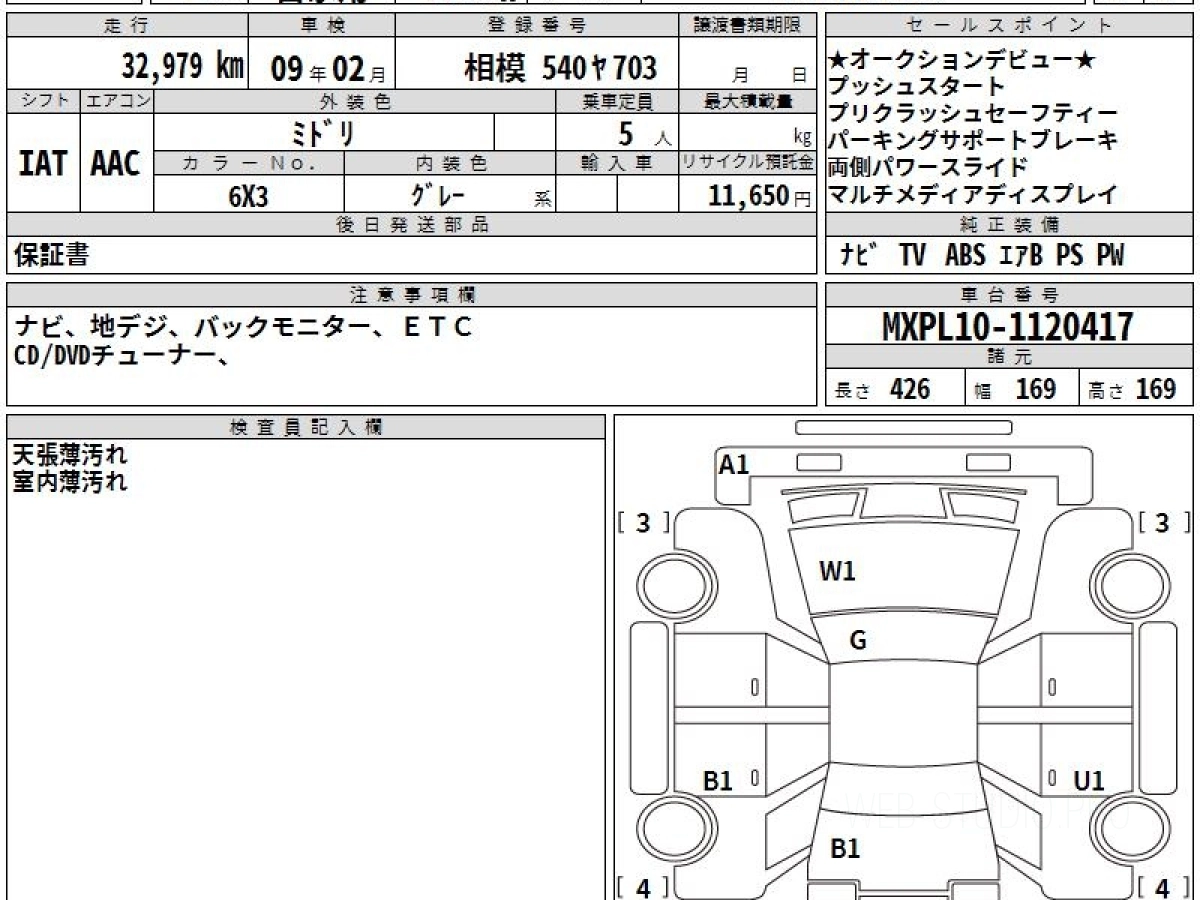The height and width of the screenshot is (900, 1200).
Task: Click the IAT shift type cell
Action: (x=43, y=164)
